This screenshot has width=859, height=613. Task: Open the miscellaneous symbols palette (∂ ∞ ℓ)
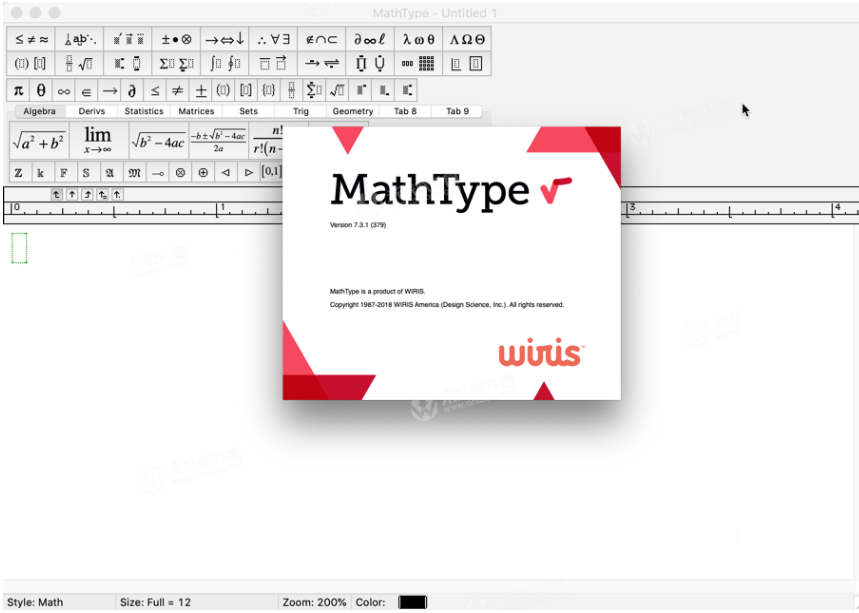click(x=369, y=39)
